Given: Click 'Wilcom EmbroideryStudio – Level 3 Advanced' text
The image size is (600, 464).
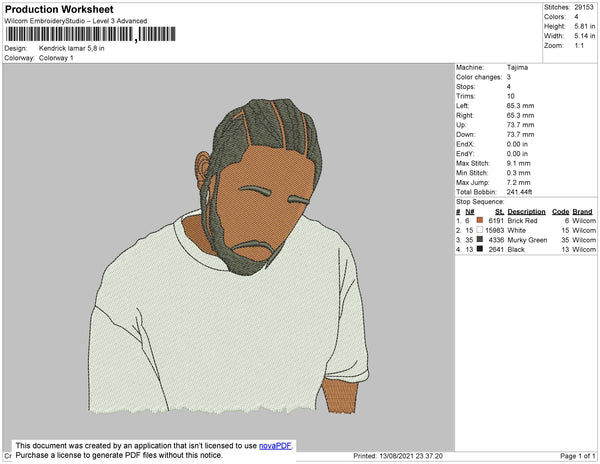Looking at the screenshot, I should [x=76, y=21].
